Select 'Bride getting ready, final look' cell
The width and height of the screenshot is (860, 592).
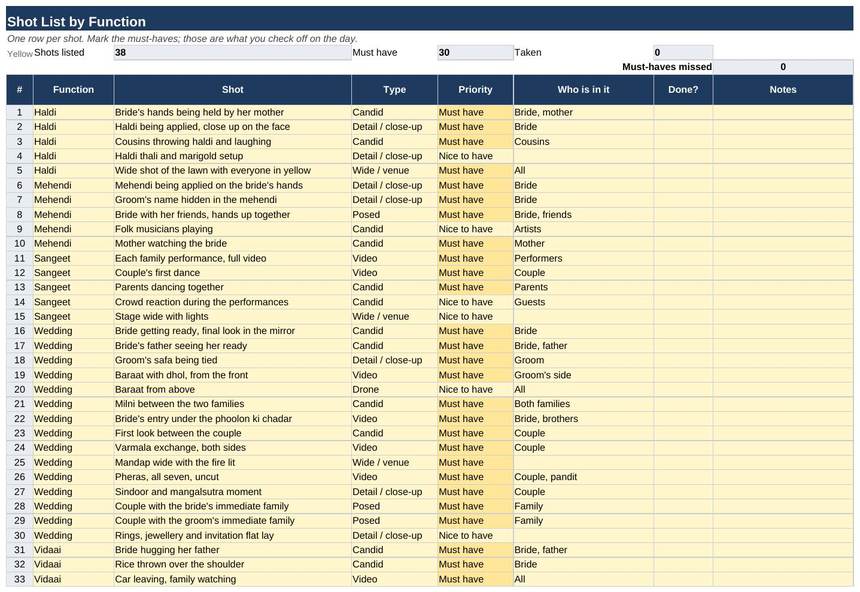point(233,331)
